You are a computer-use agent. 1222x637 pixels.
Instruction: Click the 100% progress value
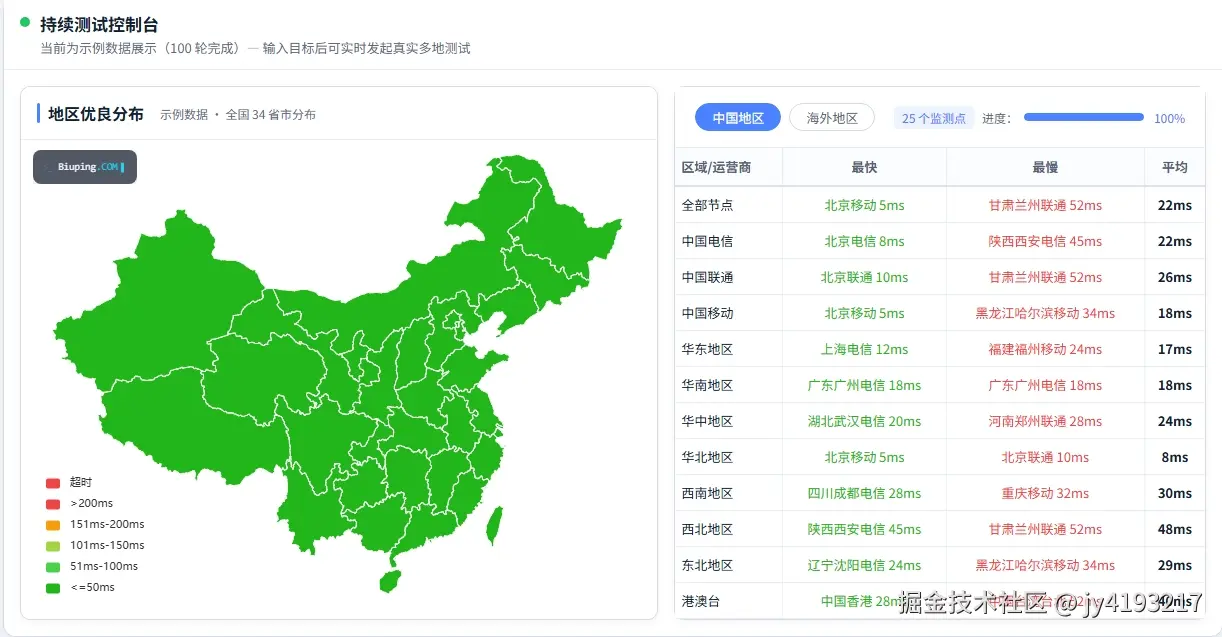coord(1169,118)
